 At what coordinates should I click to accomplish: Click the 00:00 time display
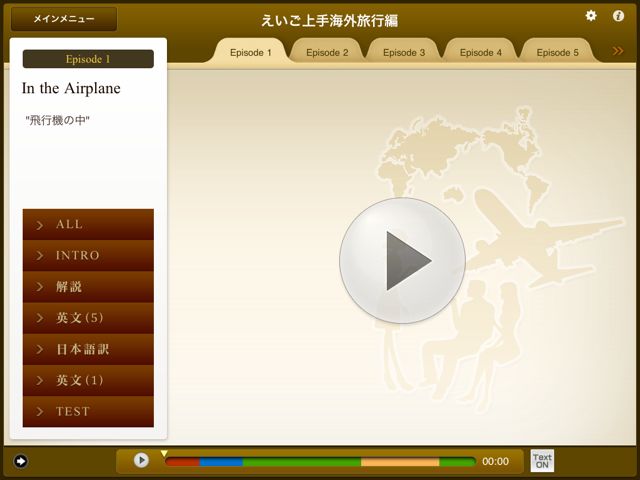pos(495,462)
